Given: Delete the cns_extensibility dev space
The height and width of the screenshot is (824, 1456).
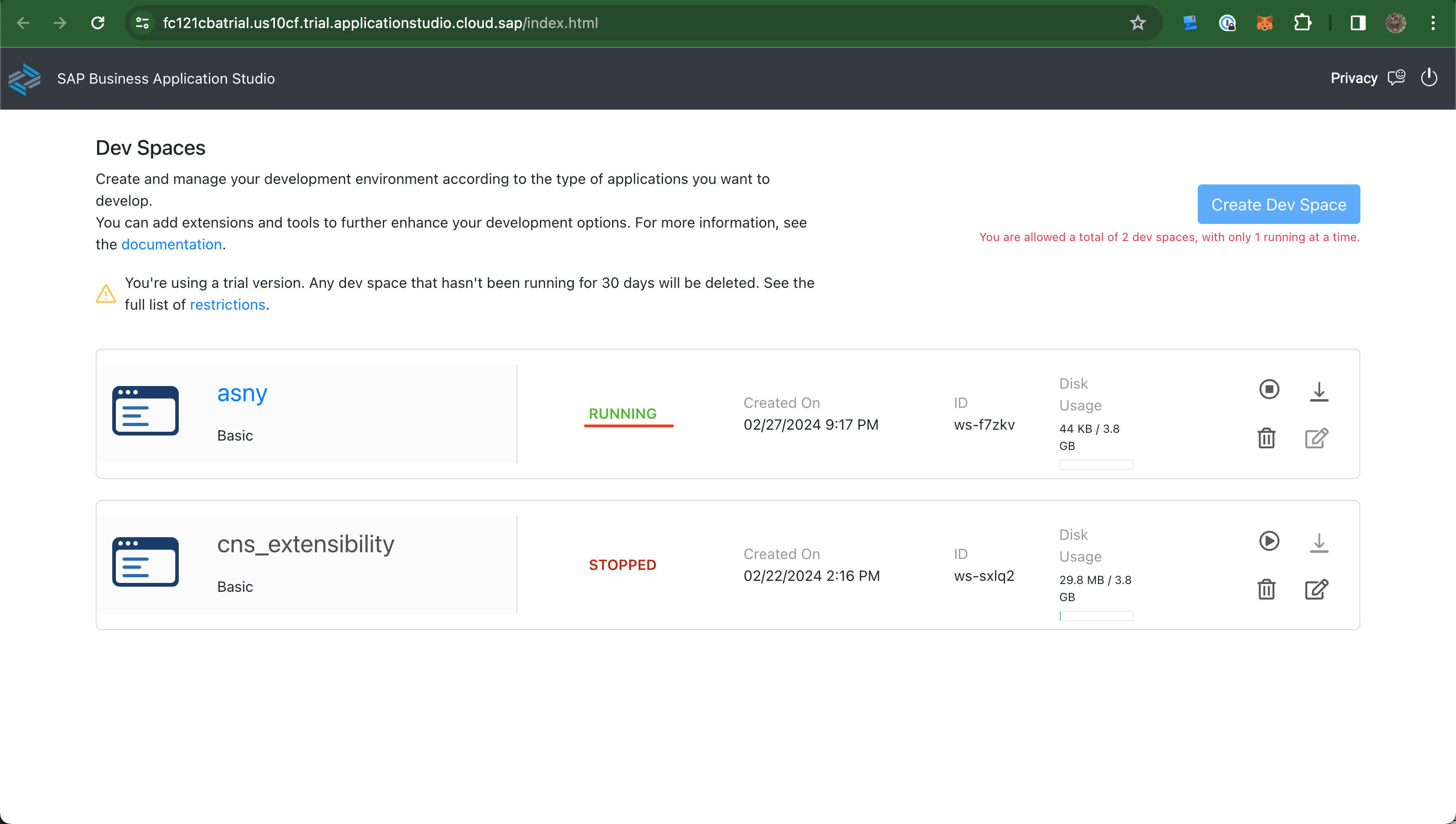Looking at the screenshot, I should point(1266,589).
